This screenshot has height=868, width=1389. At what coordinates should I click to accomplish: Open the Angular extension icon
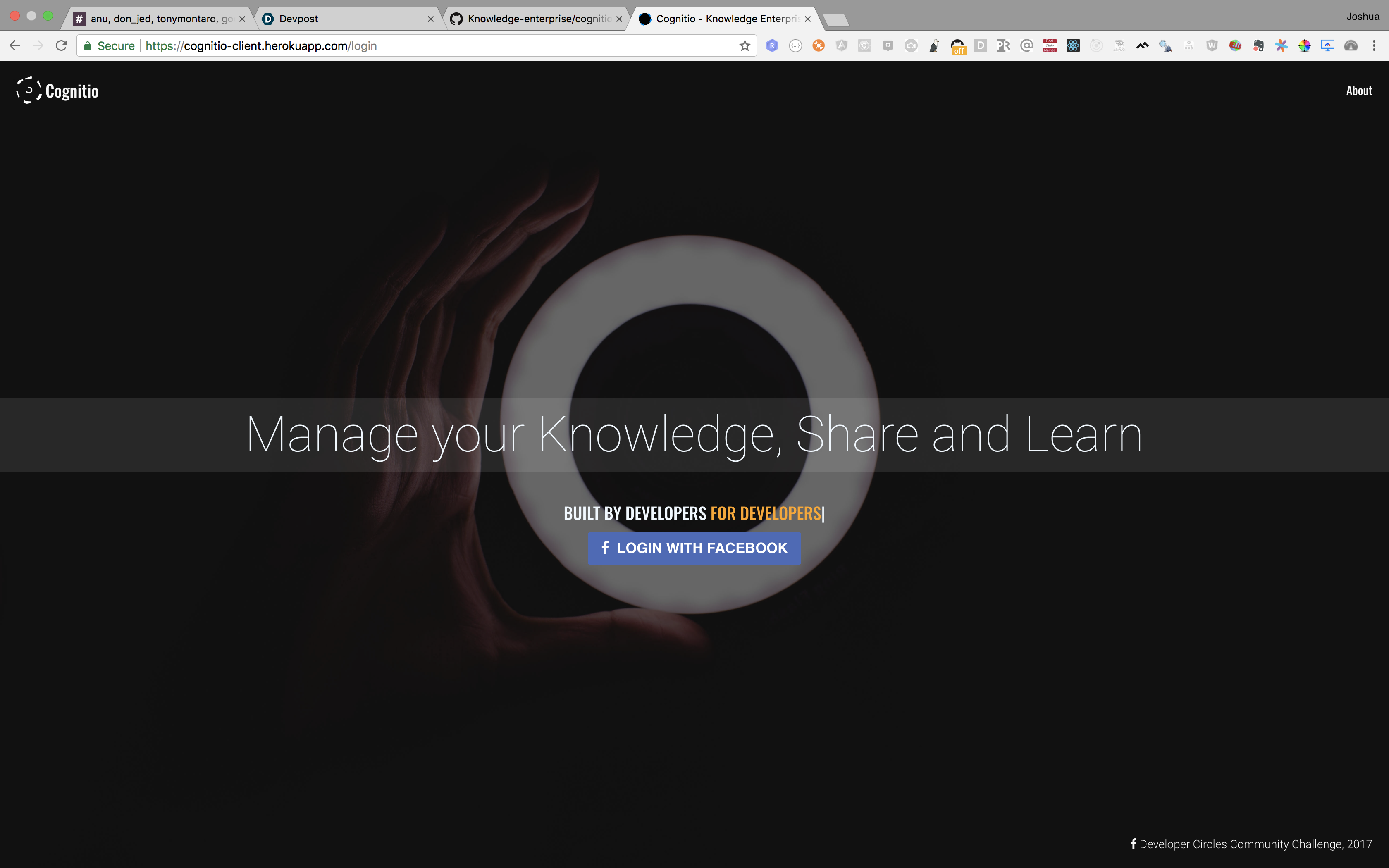click(841, 46)
